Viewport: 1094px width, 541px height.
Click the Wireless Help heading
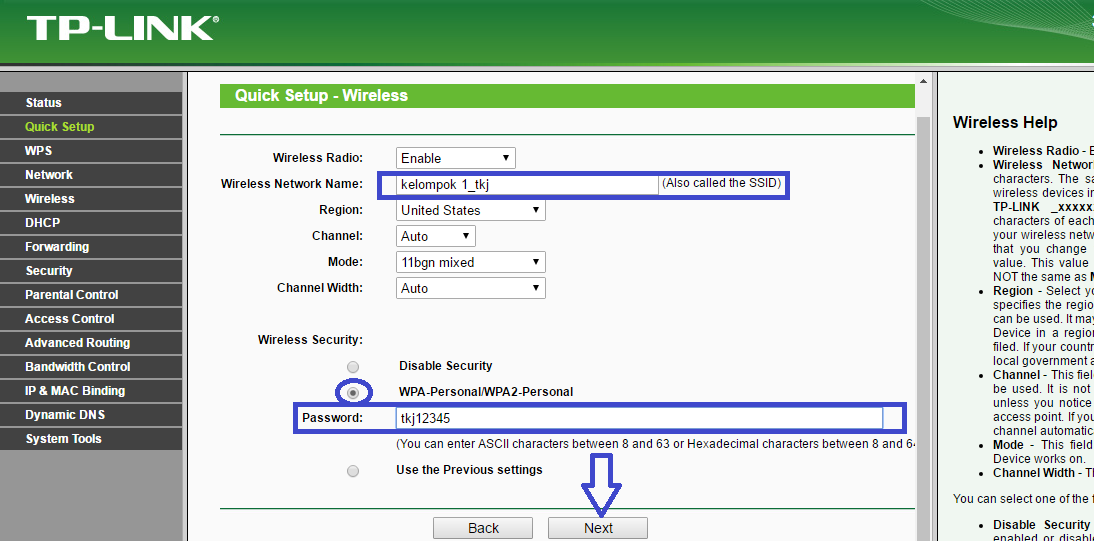tap(1005, 122)
